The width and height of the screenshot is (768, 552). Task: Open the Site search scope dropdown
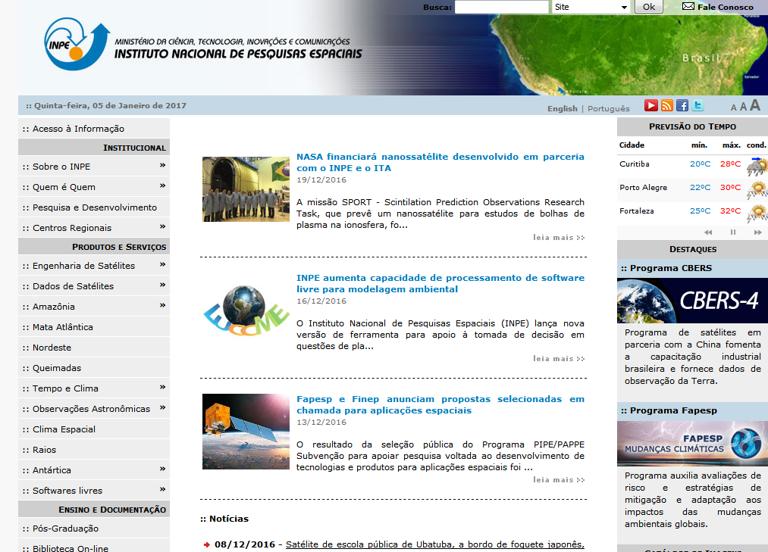[x=591, y=7]
